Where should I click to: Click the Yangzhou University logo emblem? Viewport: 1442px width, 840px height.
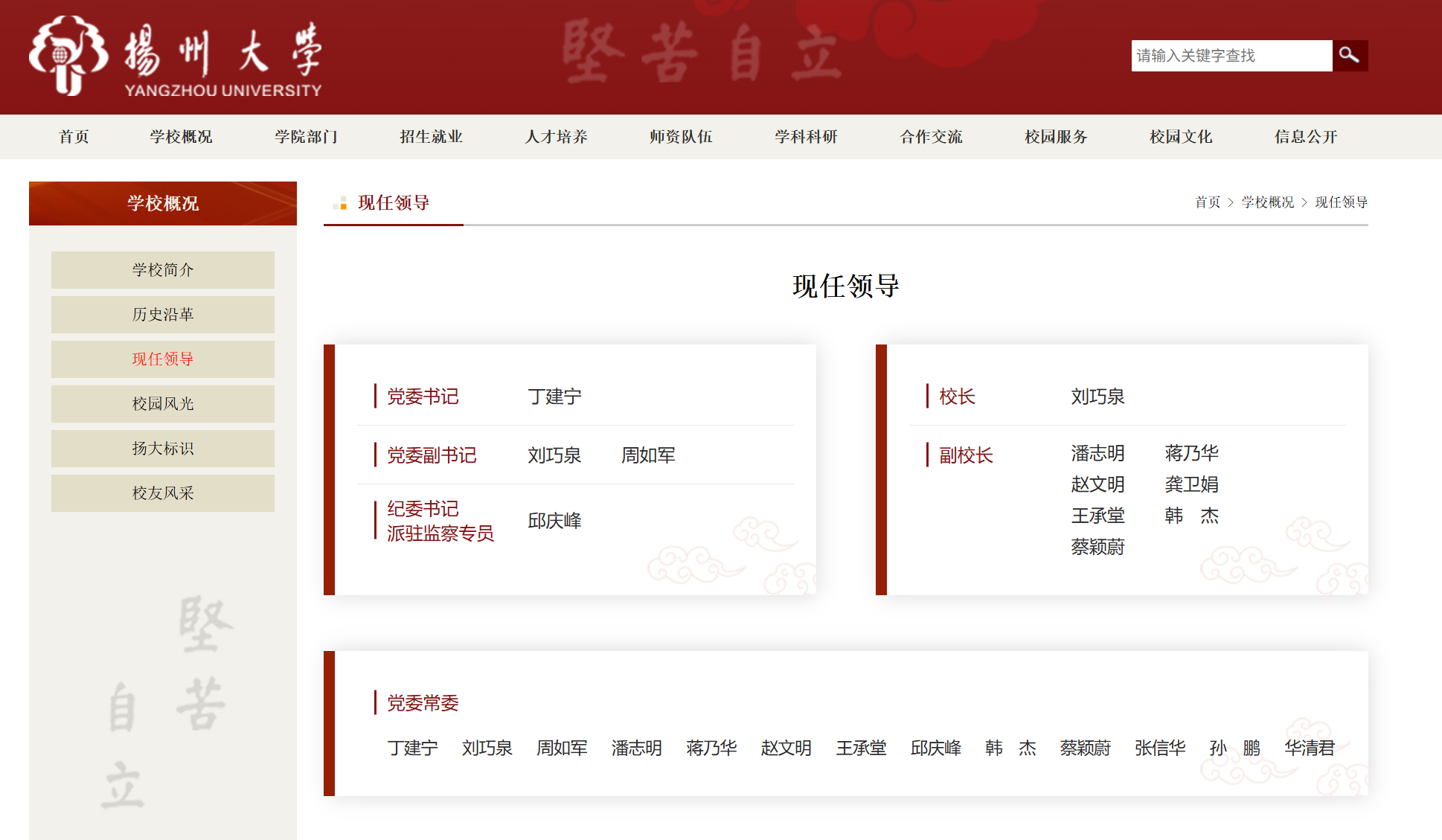tap(68, 56)
